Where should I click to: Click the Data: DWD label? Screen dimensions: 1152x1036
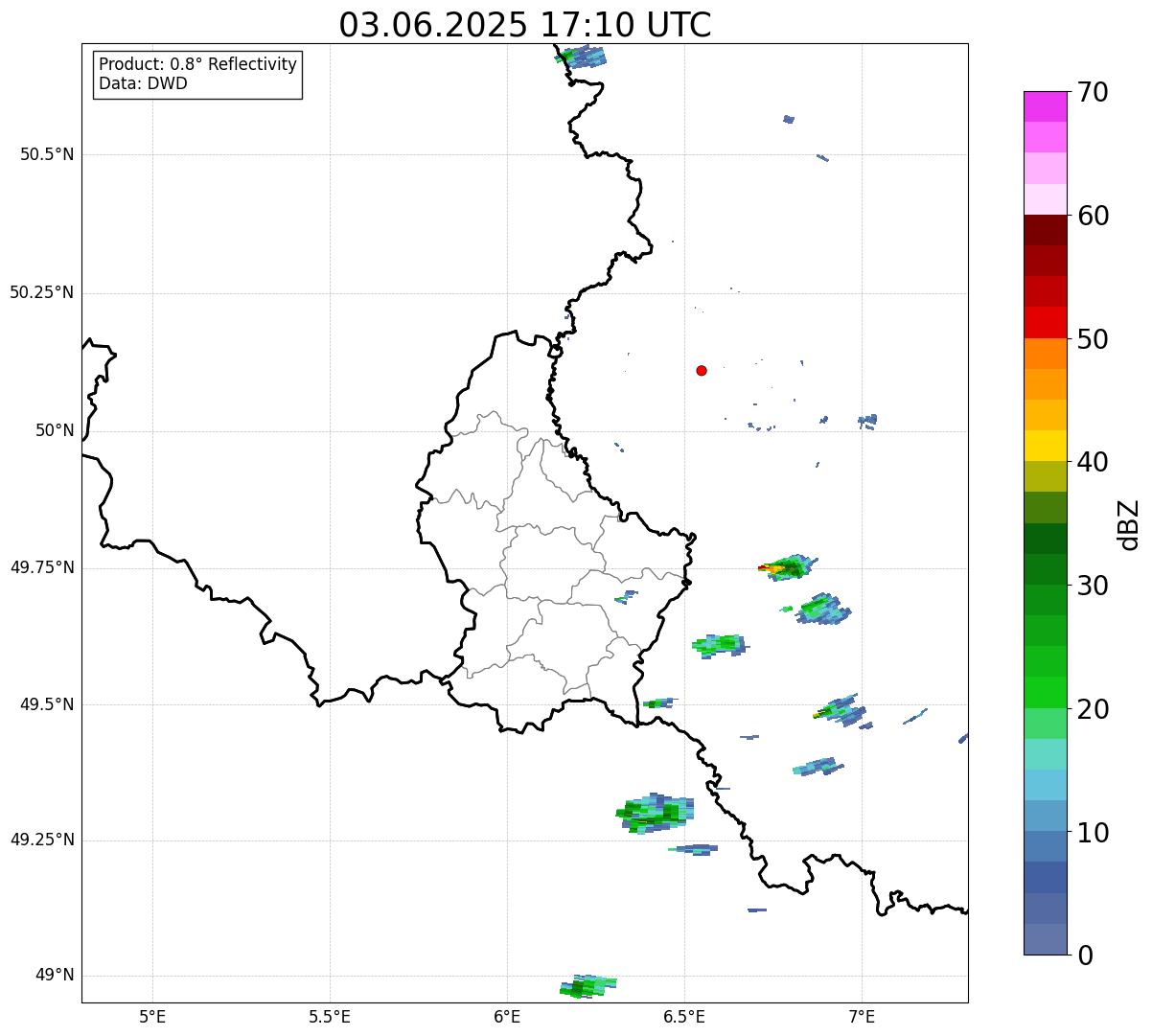[144, 83]
